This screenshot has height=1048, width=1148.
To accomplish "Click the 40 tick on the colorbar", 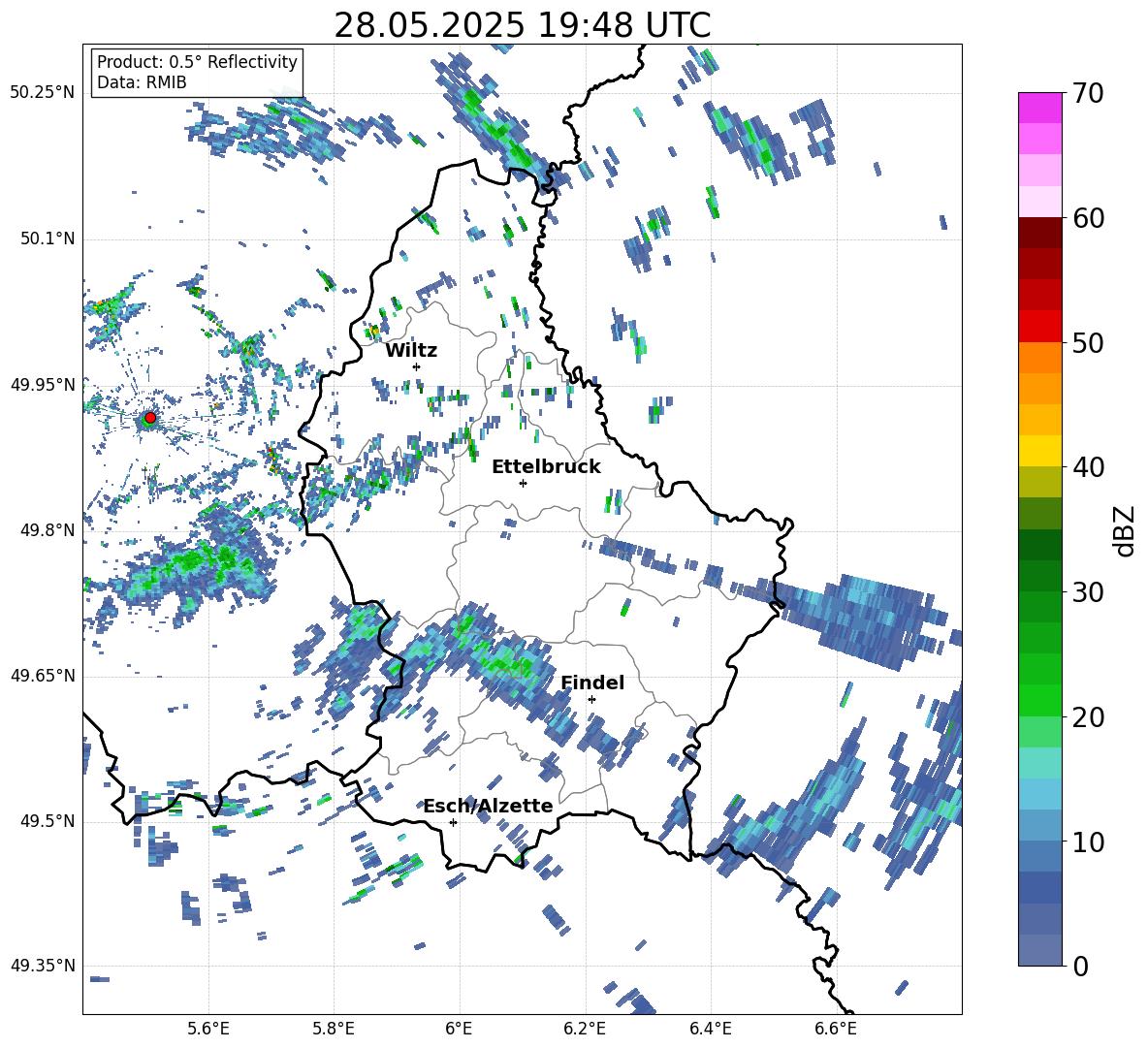I will coord(1088,467).
